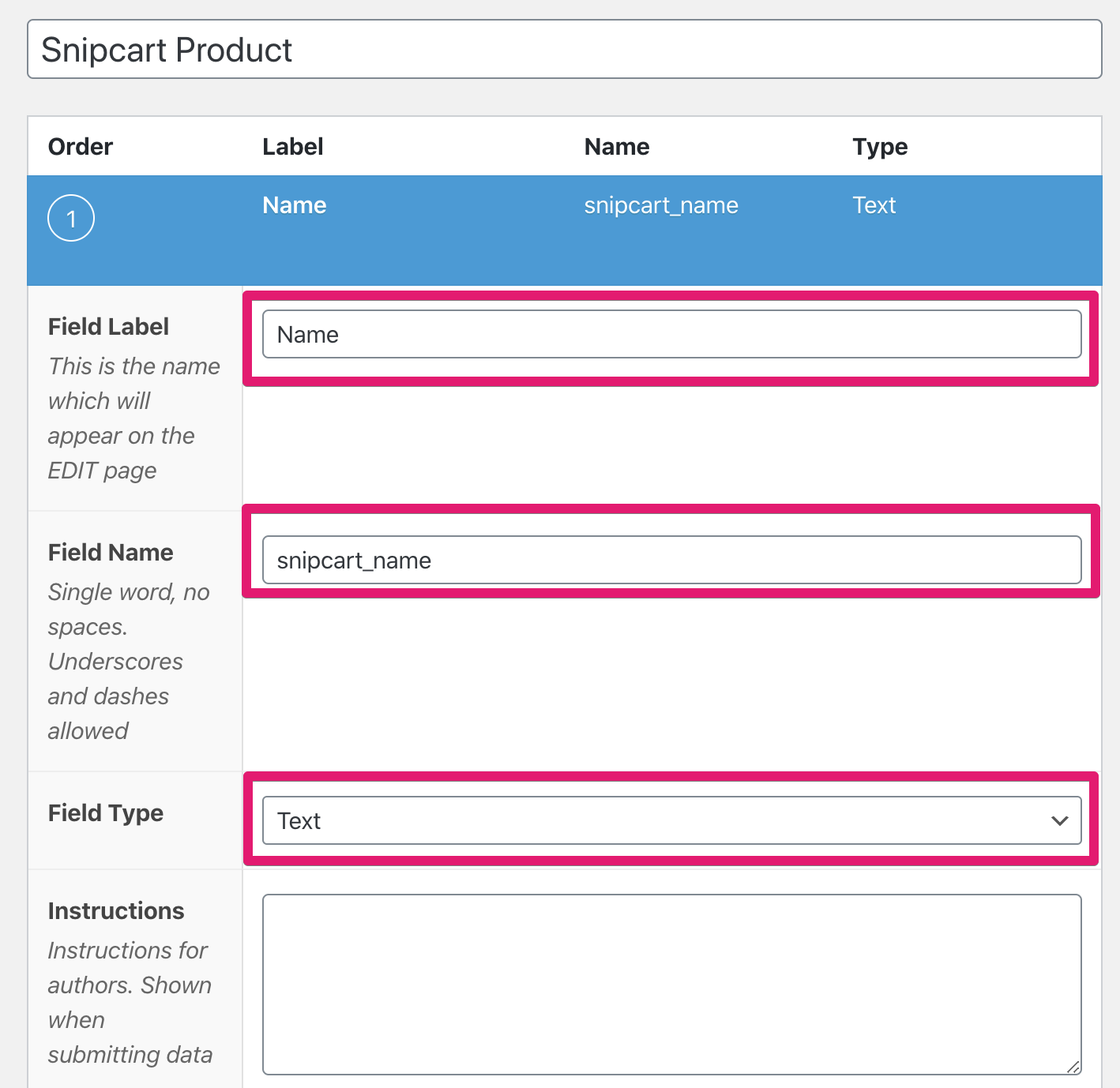Focus the Field Label input containing Name
The image size is (1120, 1088).
point(671,334)
